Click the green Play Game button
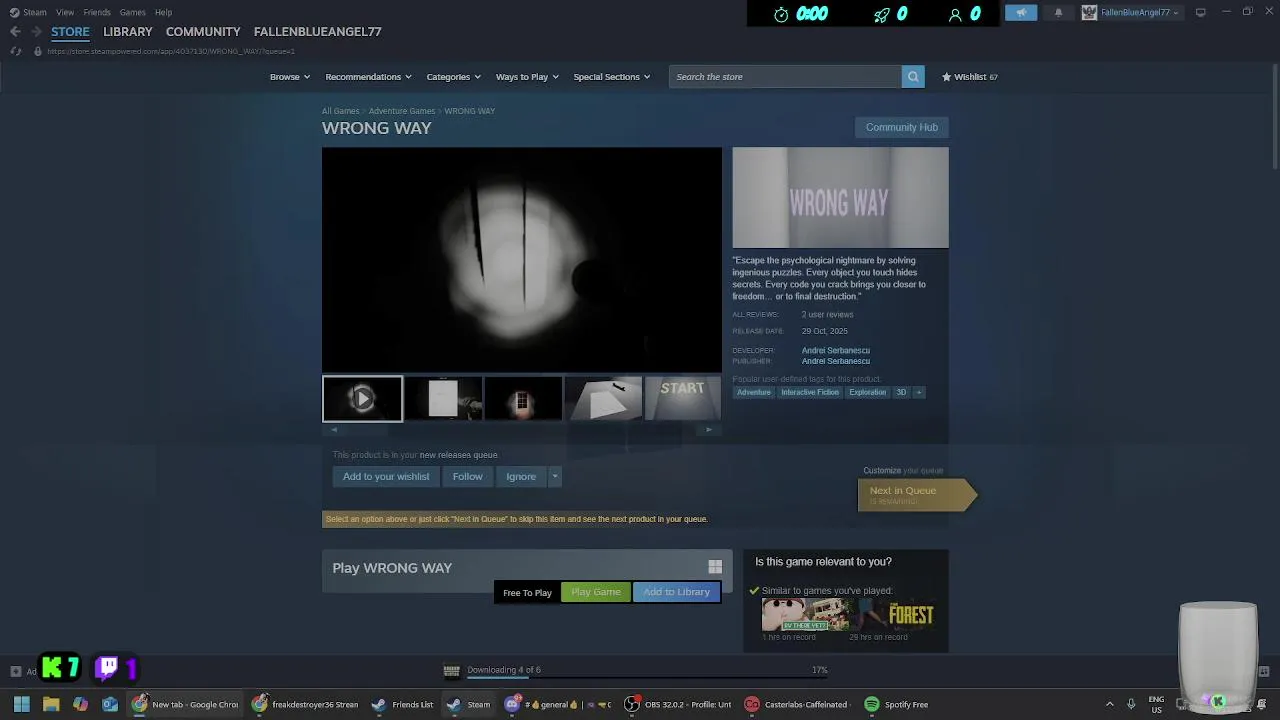 (x=596, y=592)
